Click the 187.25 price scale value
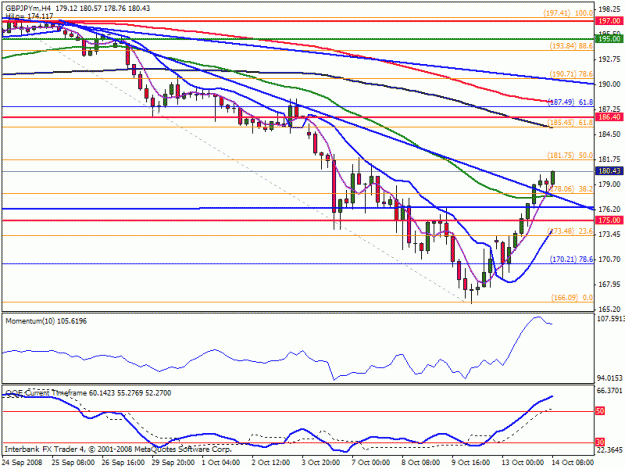625x469 pixels. click(x=610, y=109)
